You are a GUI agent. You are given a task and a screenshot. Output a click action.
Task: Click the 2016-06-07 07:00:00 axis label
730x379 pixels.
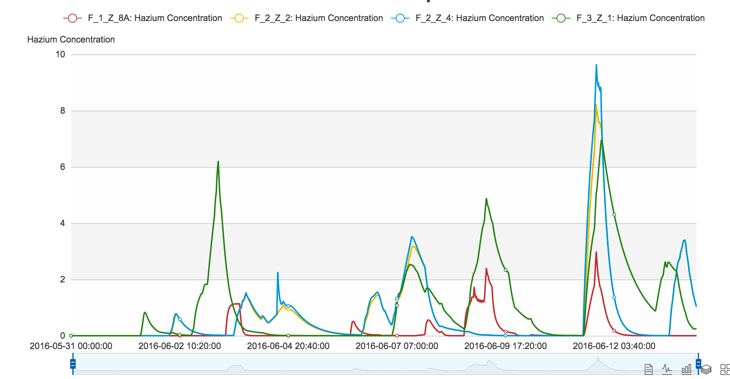pyautogui.click(x=397, y=346)
